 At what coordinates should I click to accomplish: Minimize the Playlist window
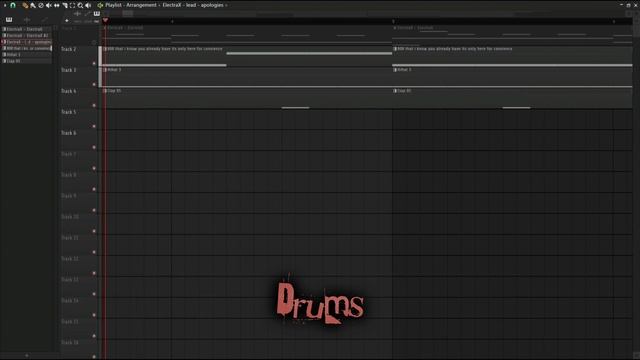click(x=621, y=5)
